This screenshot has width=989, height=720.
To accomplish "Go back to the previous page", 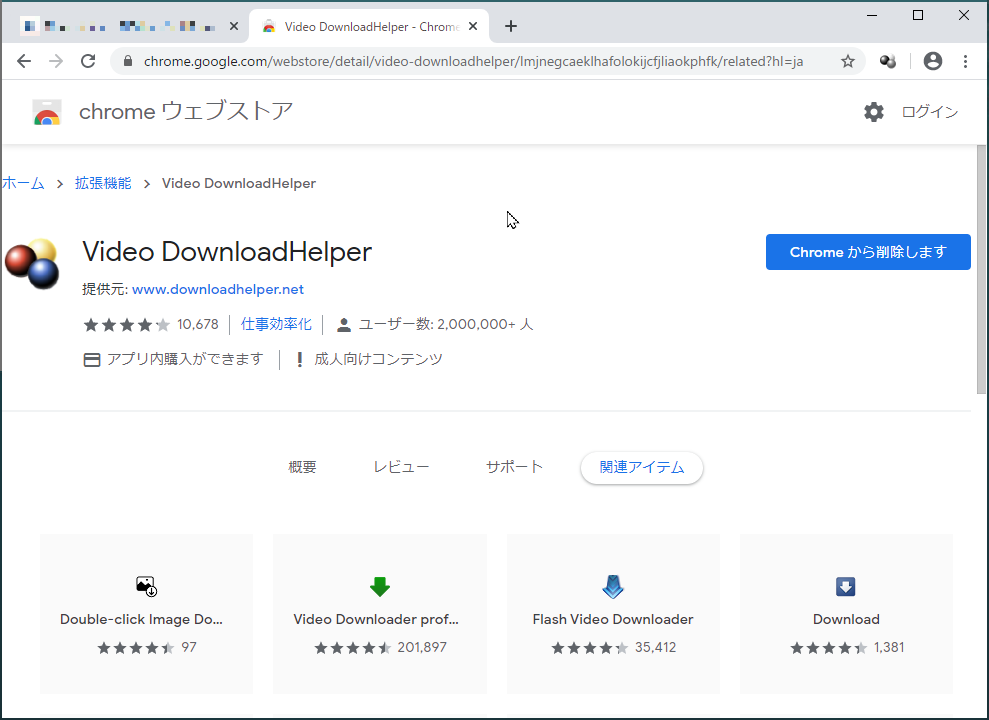I will [24, 61].
